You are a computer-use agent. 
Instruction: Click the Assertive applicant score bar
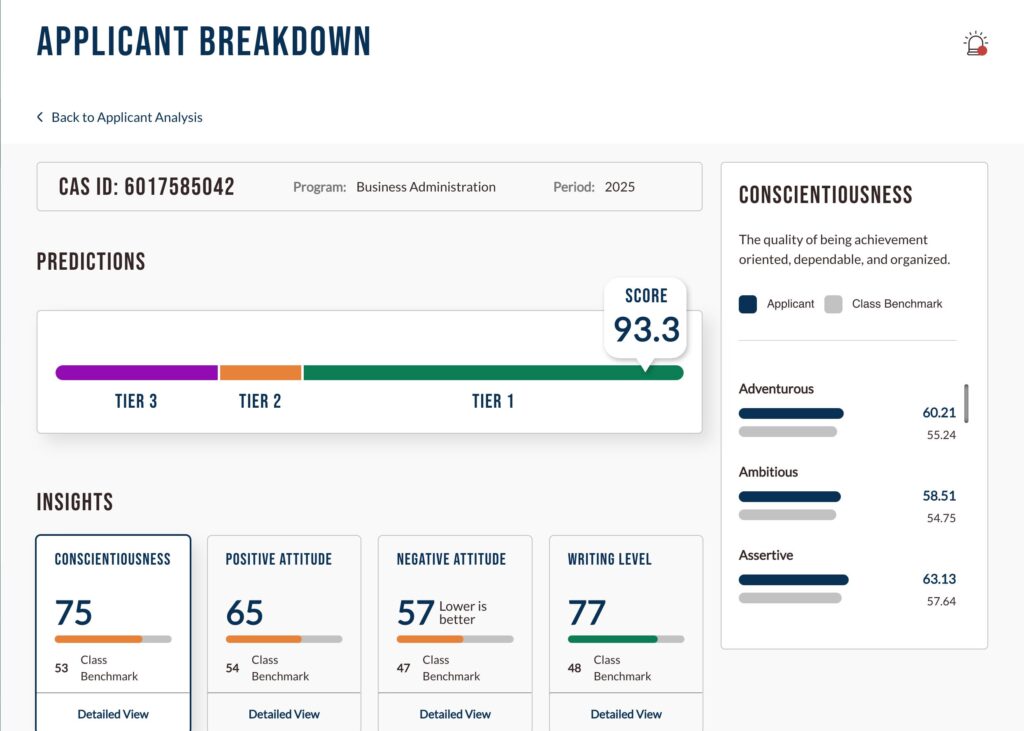pyautogui.click(x=793, y=579)
